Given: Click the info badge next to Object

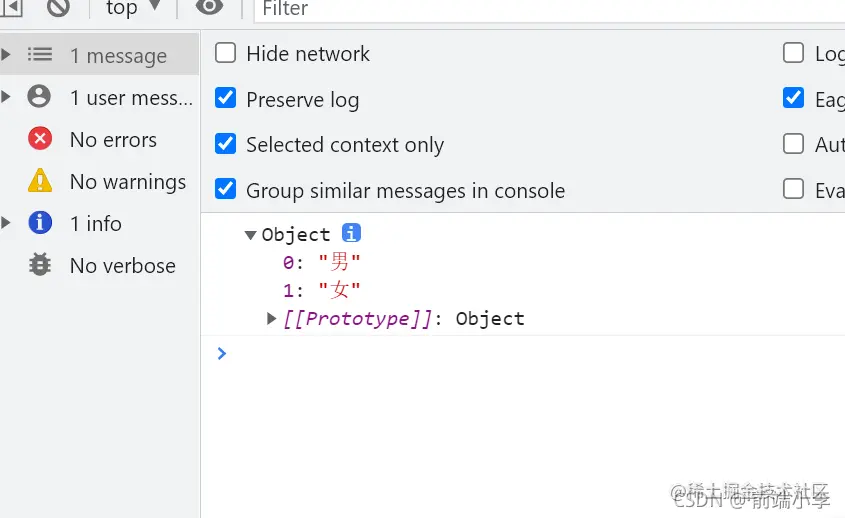Looking at the screenshot, I should [x=351, y=233].
